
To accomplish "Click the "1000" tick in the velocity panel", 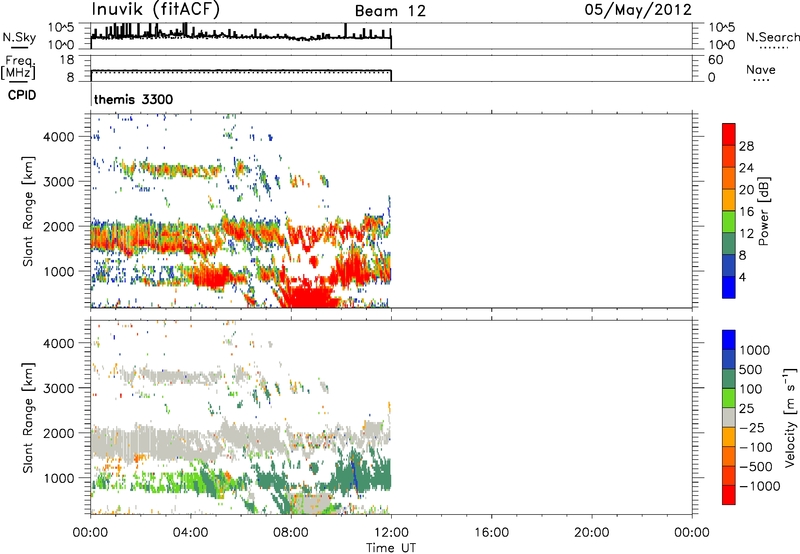I will pos(59,477).
